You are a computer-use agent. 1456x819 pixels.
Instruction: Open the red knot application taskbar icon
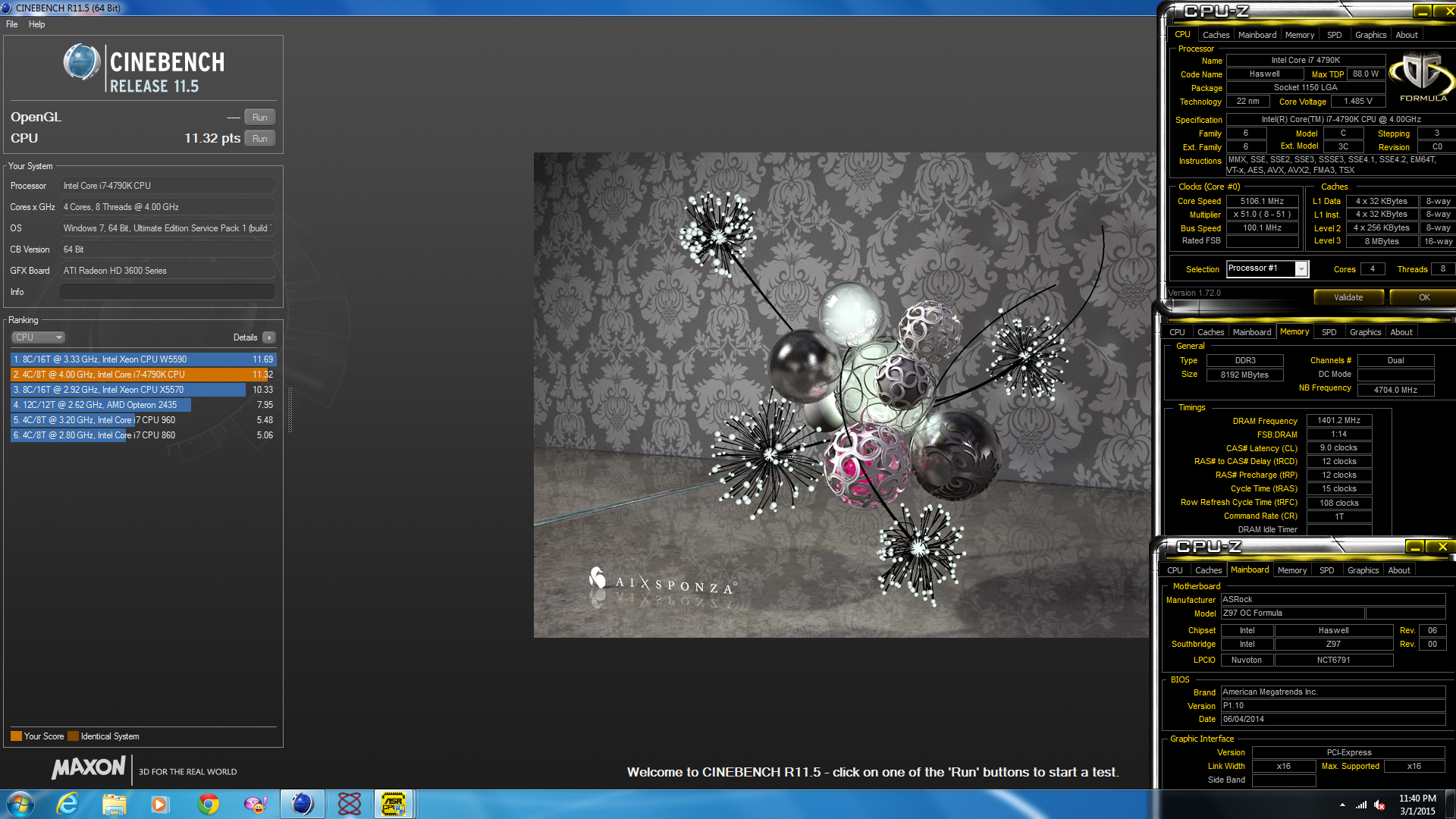point(349,804)
